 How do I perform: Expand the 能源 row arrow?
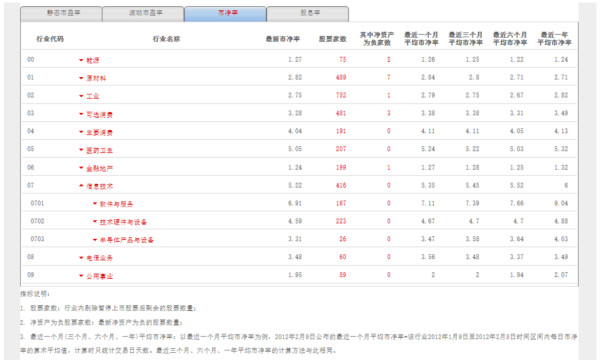pos(81,60)
